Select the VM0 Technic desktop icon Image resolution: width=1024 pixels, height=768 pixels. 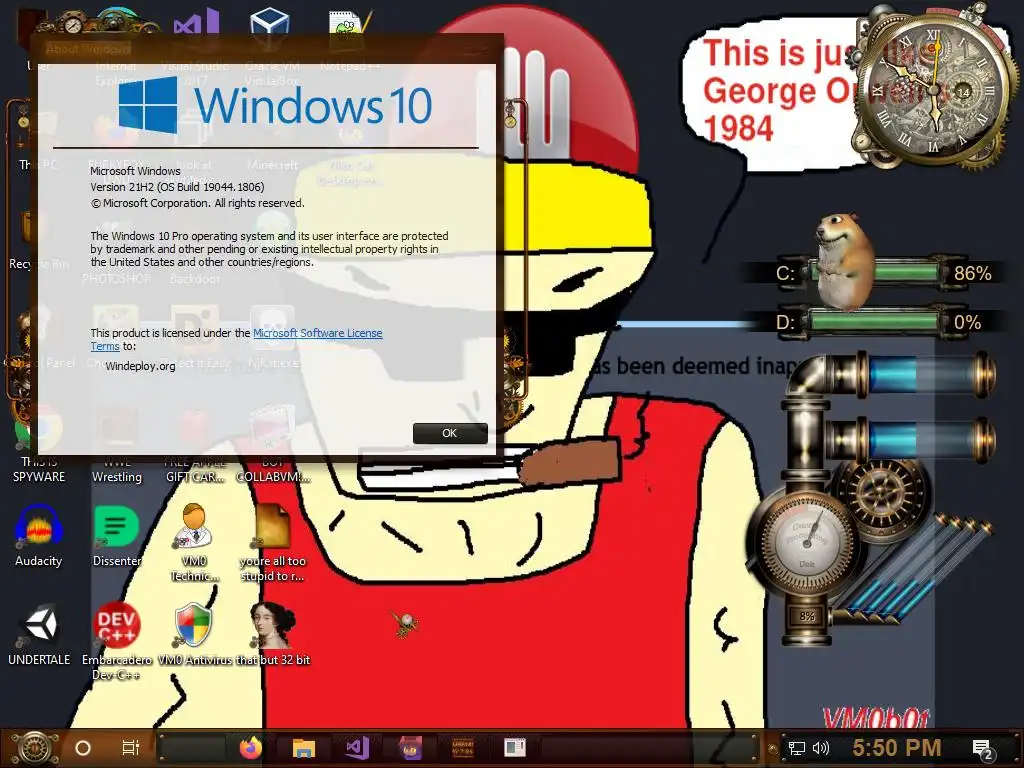[x=194, y=542]
